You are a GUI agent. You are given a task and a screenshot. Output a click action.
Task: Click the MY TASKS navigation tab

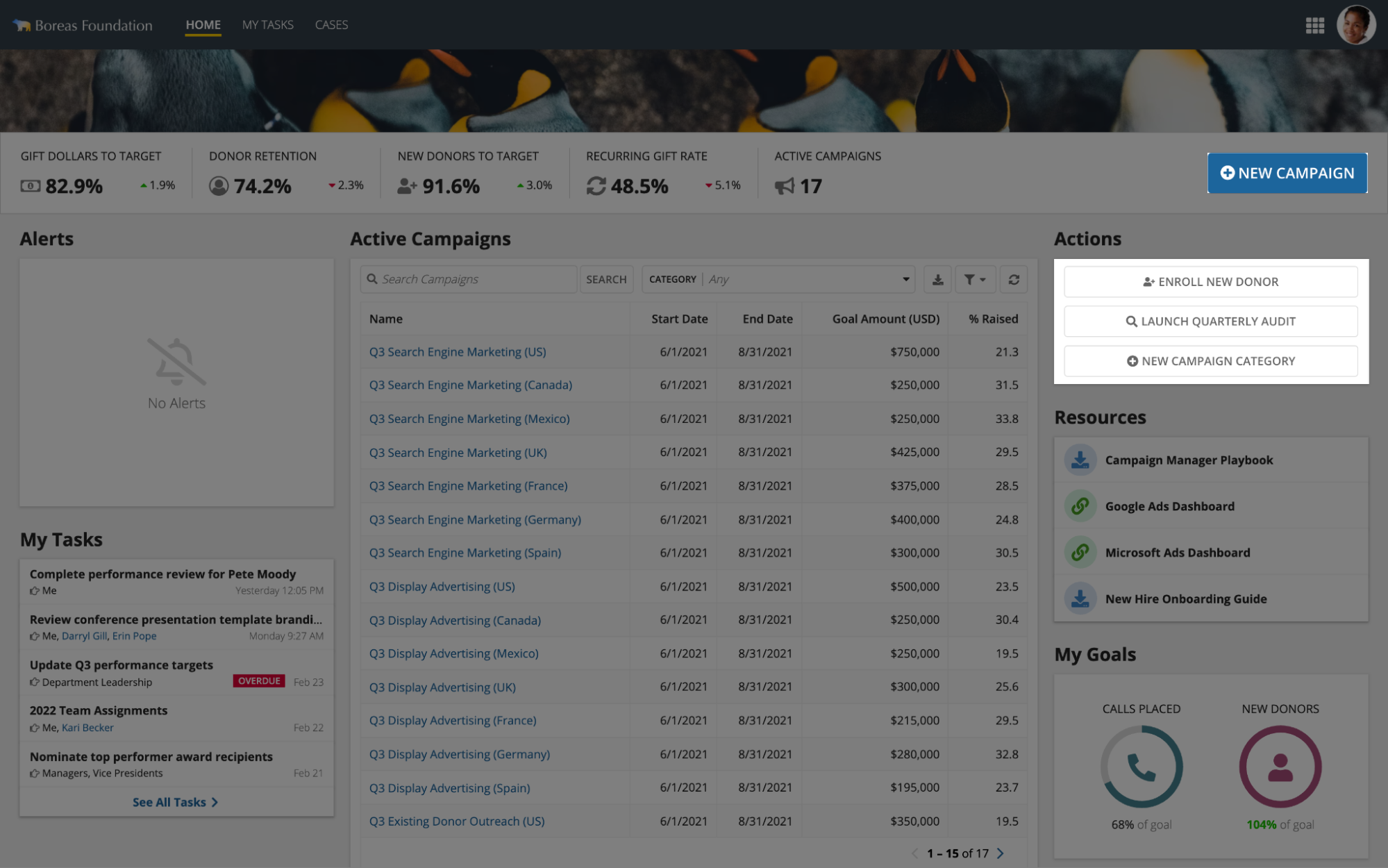(267, 24)
